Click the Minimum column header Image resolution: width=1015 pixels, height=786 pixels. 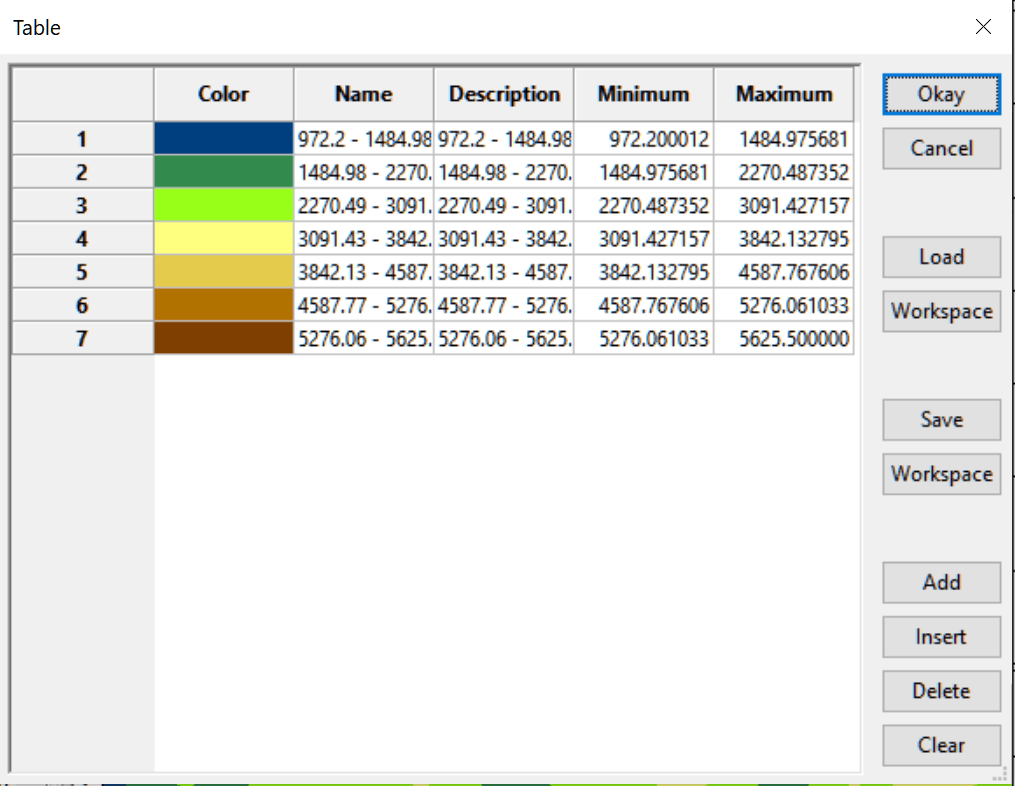click(x=643, y=95)
